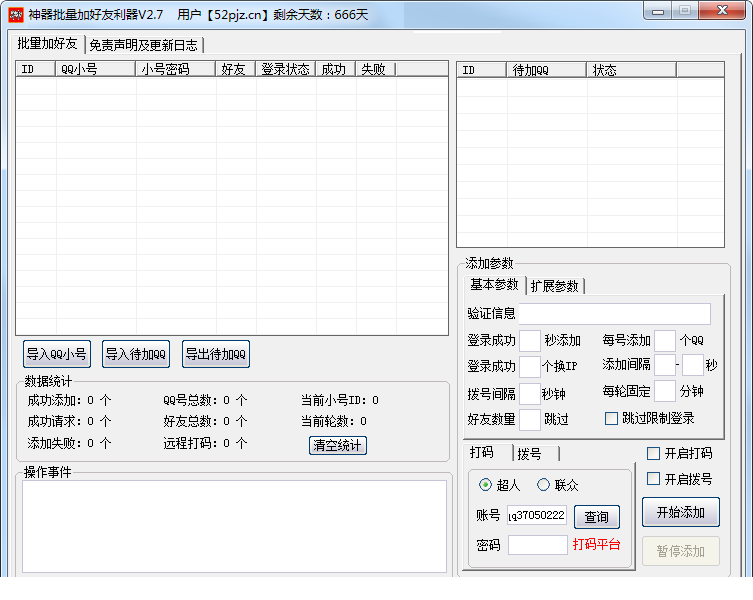Switch to the 批量加好友 tab
Screen dimensions: 753x600
(47, 44)
